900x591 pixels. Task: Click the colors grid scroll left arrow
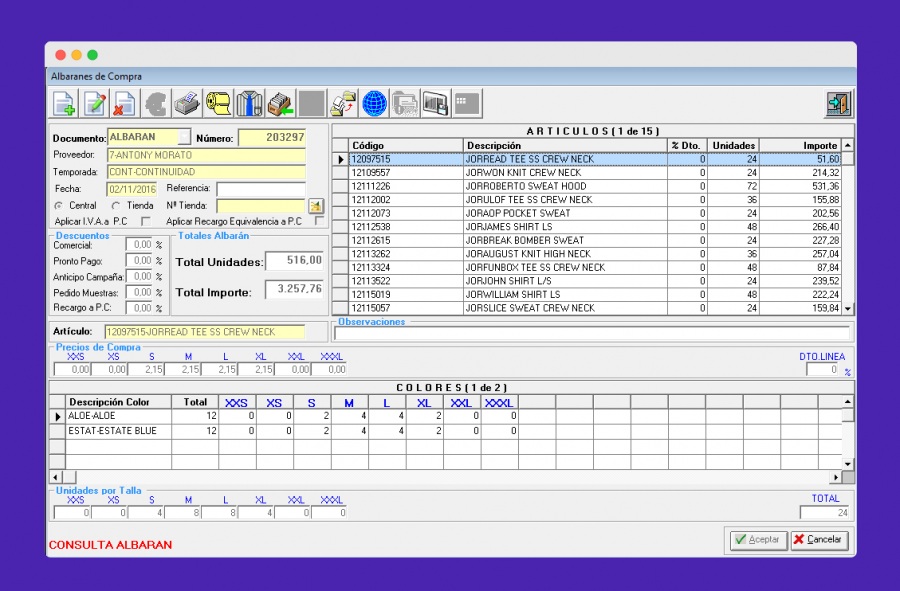coord(56,477)
